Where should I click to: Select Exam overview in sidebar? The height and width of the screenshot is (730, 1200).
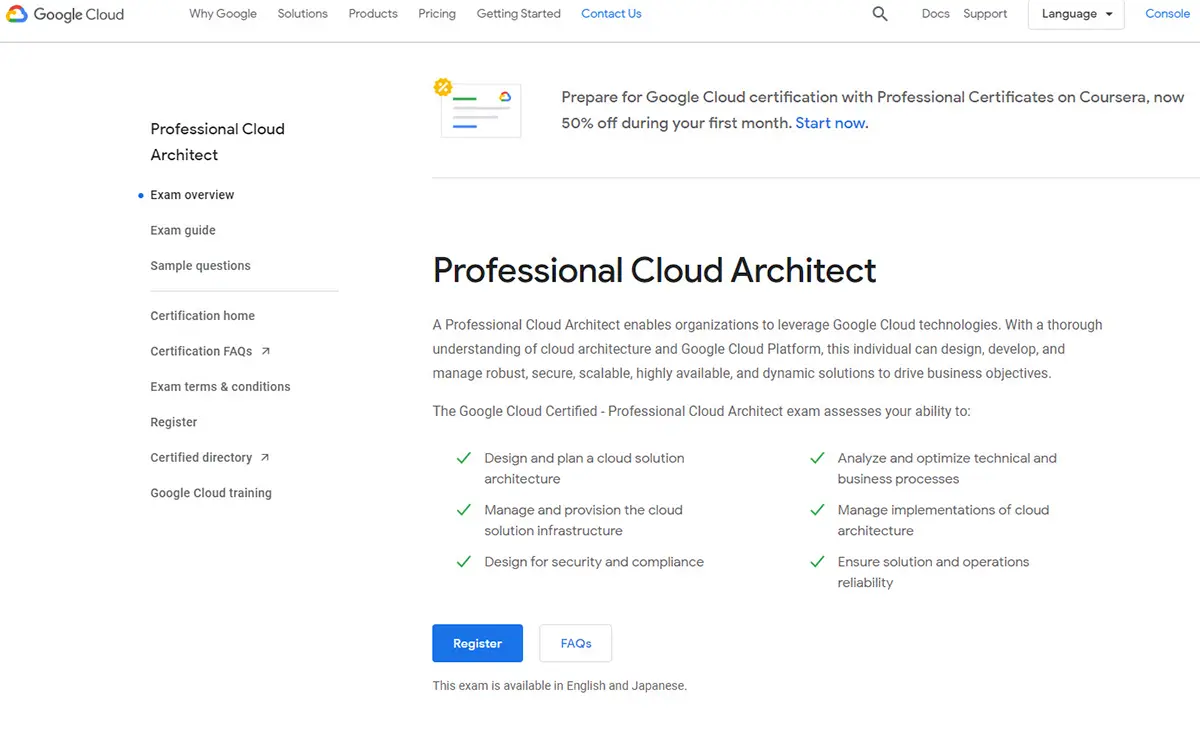point(192,195)
